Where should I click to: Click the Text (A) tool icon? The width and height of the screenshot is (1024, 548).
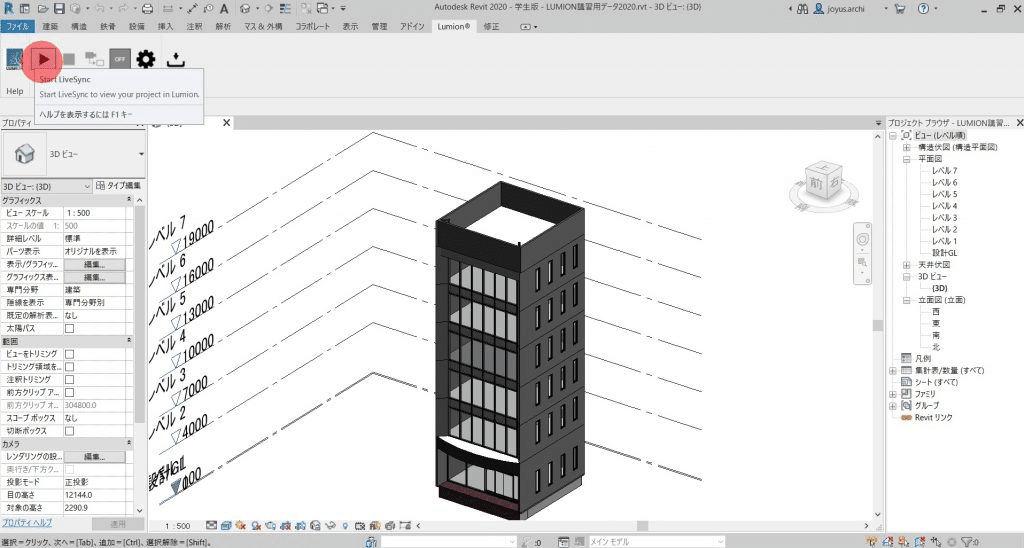coord(225,8)
